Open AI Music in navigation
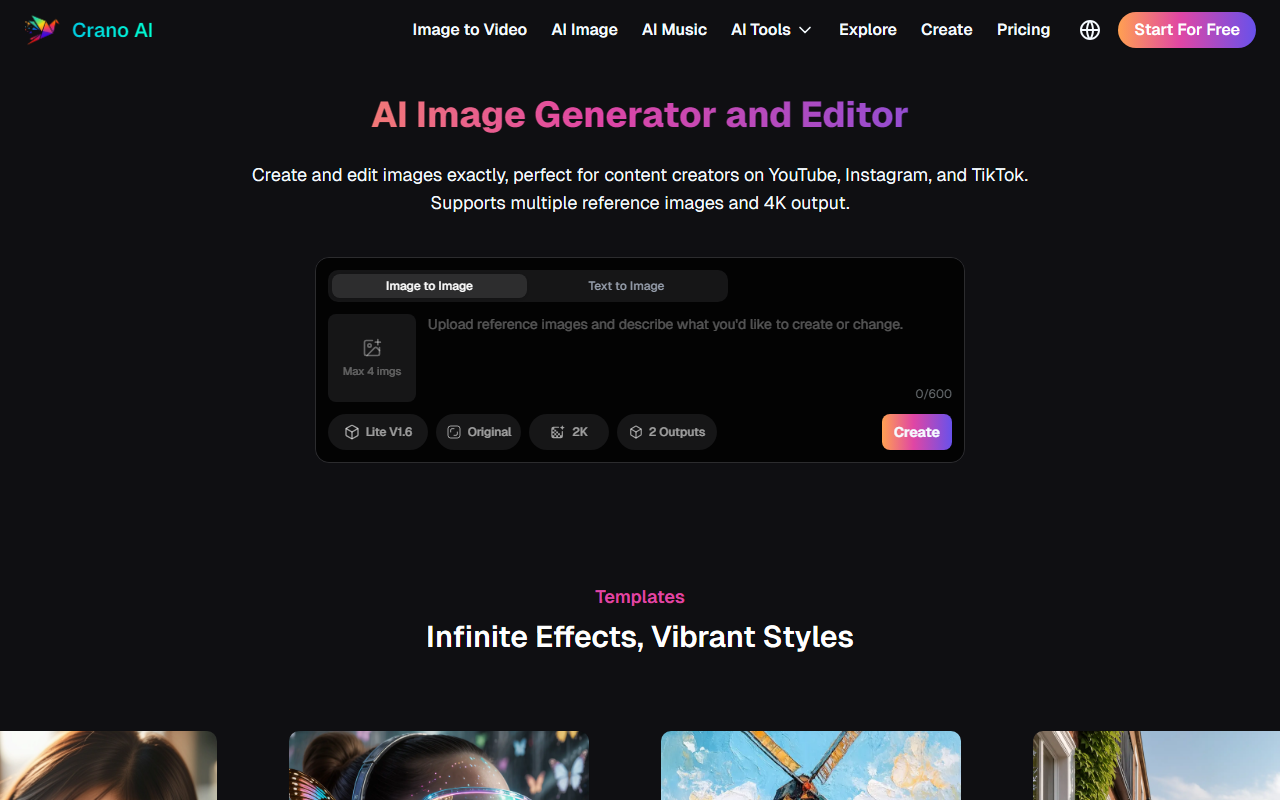This screenshot has height=800, width=1280. [674, 30]
